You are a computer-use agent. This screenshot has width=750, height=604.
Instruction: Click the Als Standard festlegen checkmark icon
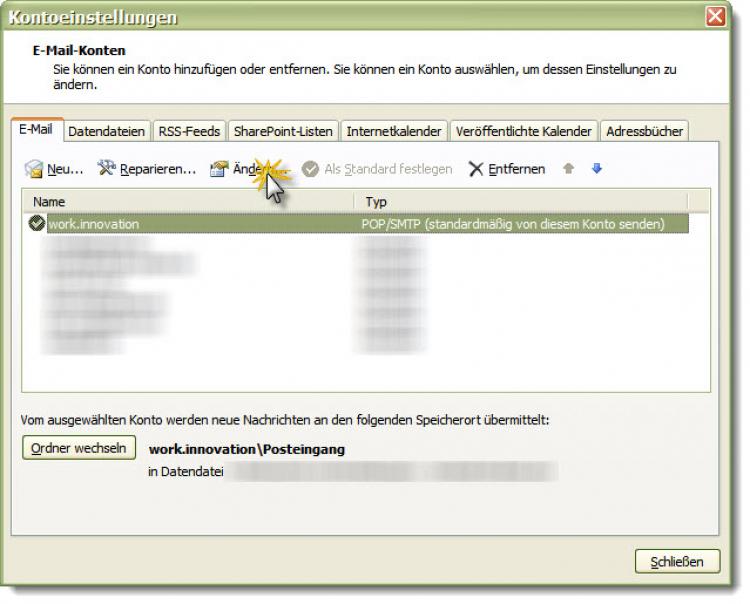pyautogui.click(x=310, y=169)
